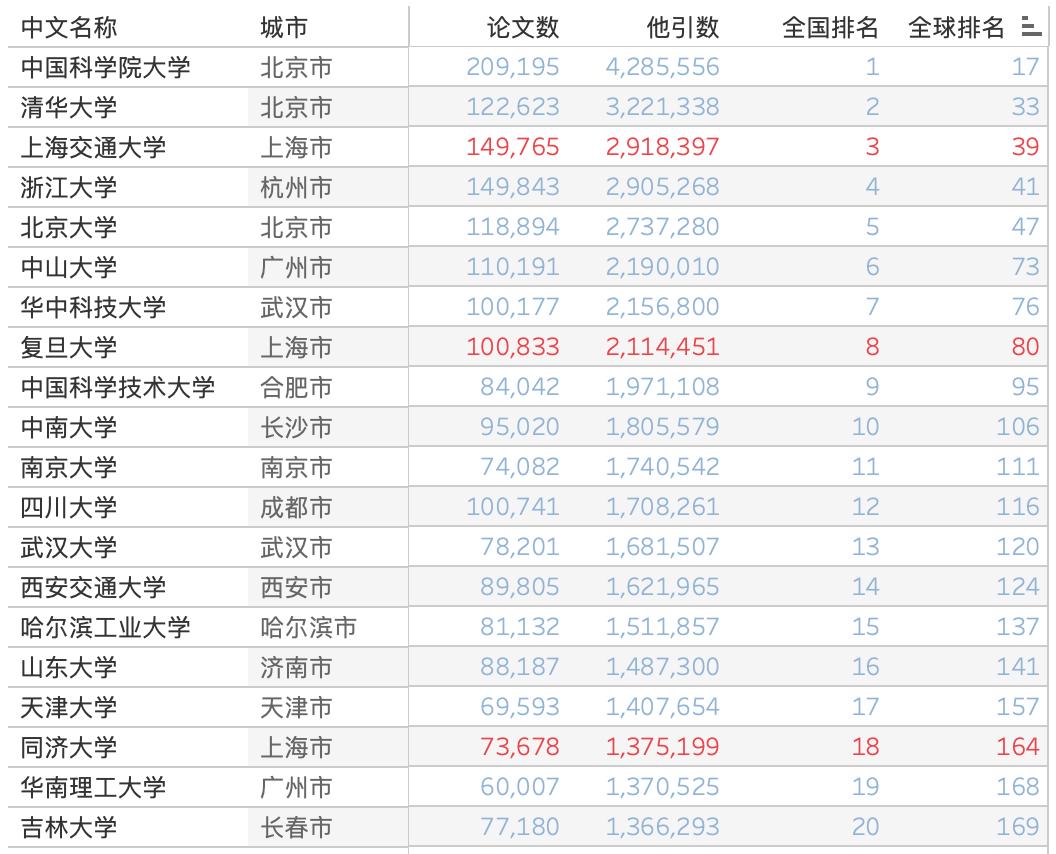
Task: Select the 全球排名 column header
Action: tap(956, 28)
